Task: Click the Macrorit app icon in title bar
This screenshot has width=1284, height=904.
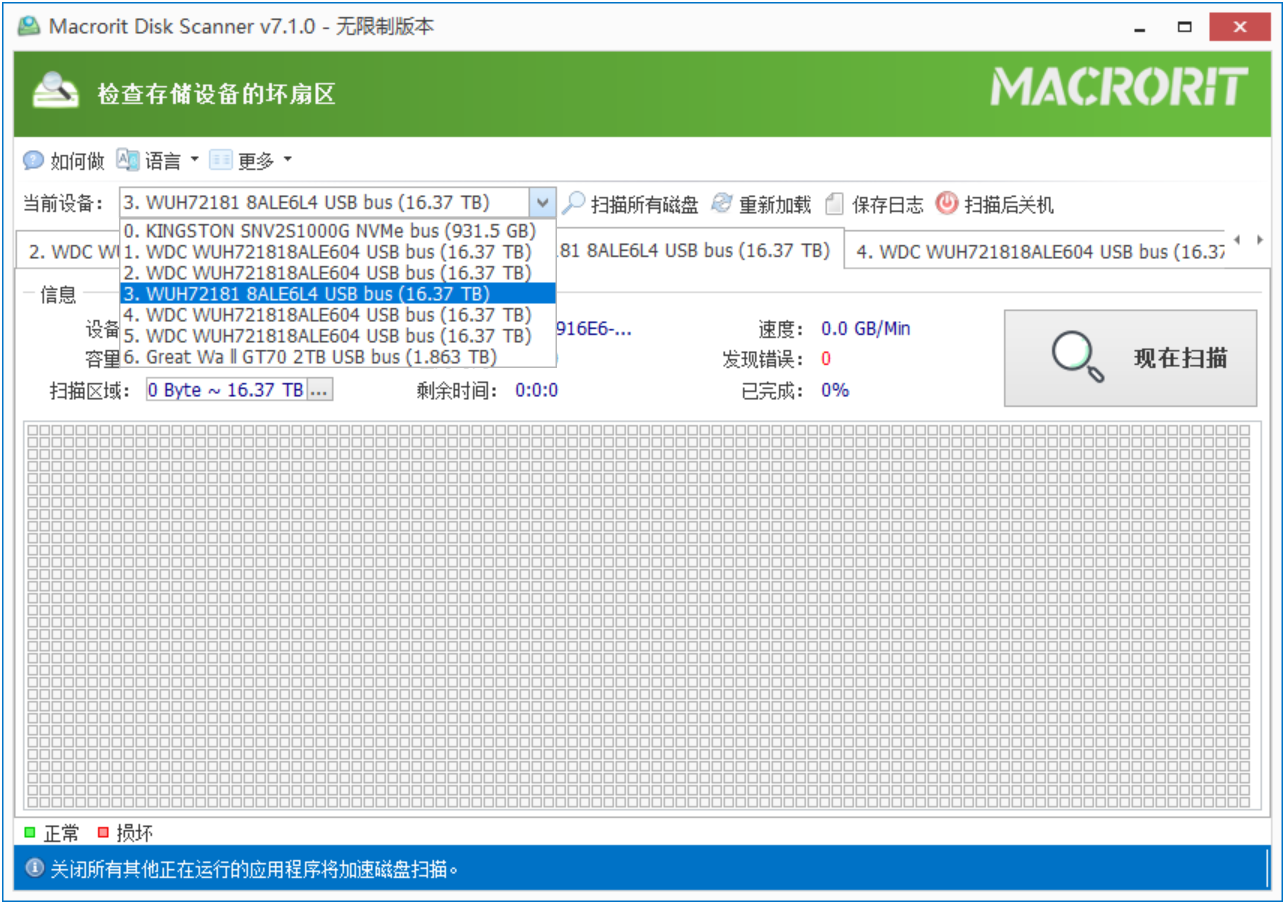Action: click(30, 26)
